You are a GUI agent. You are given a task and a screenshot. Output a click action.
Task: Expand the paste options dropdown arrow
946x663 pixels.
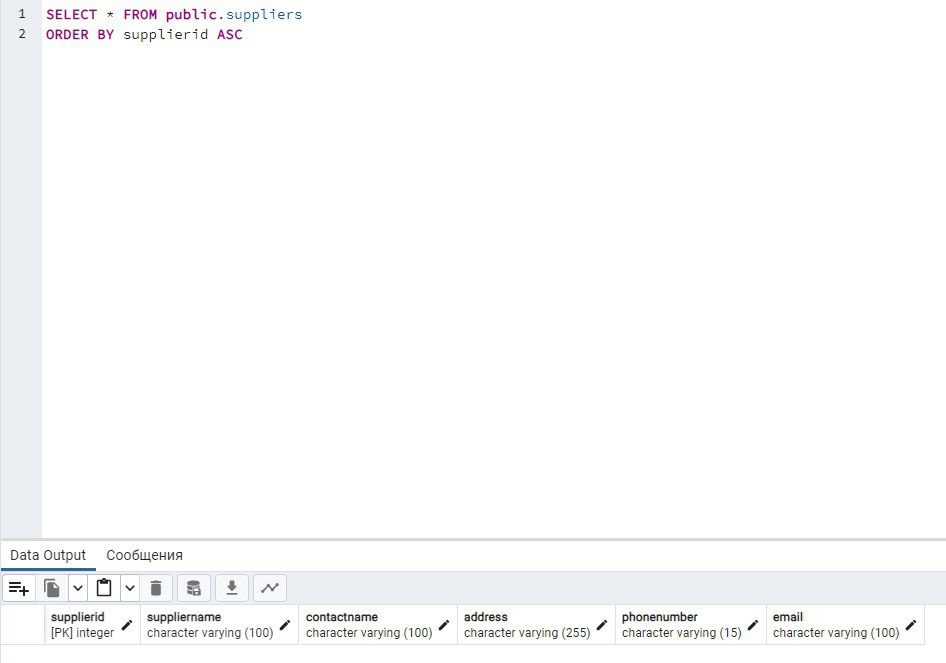point(130,588)
